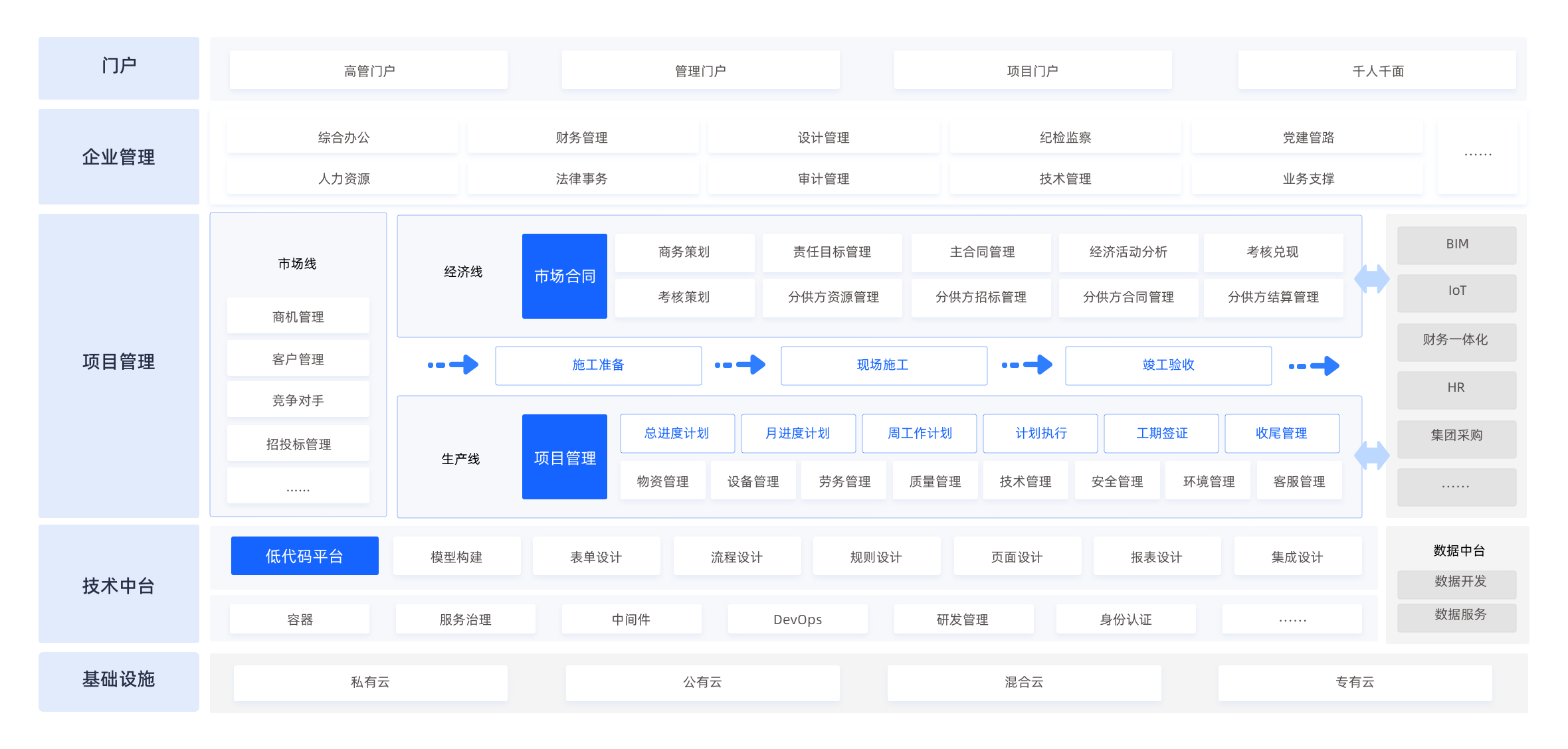
Task: Open the 模型构建 box
Action: [457, 556]
